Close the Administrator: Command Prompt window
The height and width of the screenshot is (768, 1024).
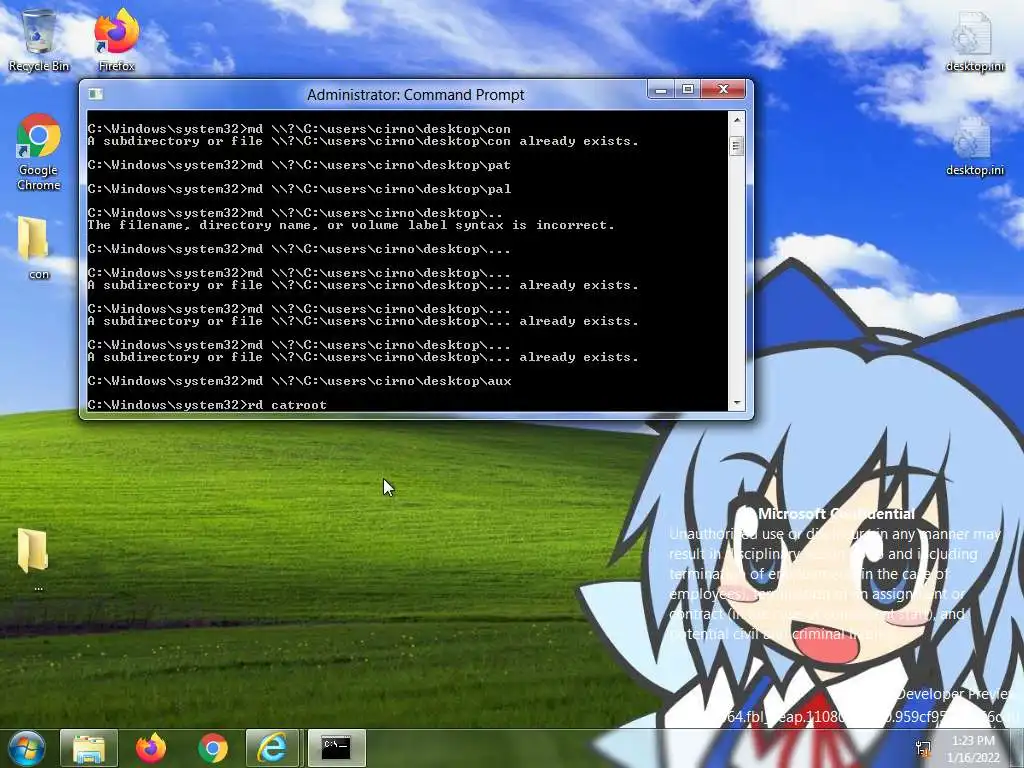point(723,89)
